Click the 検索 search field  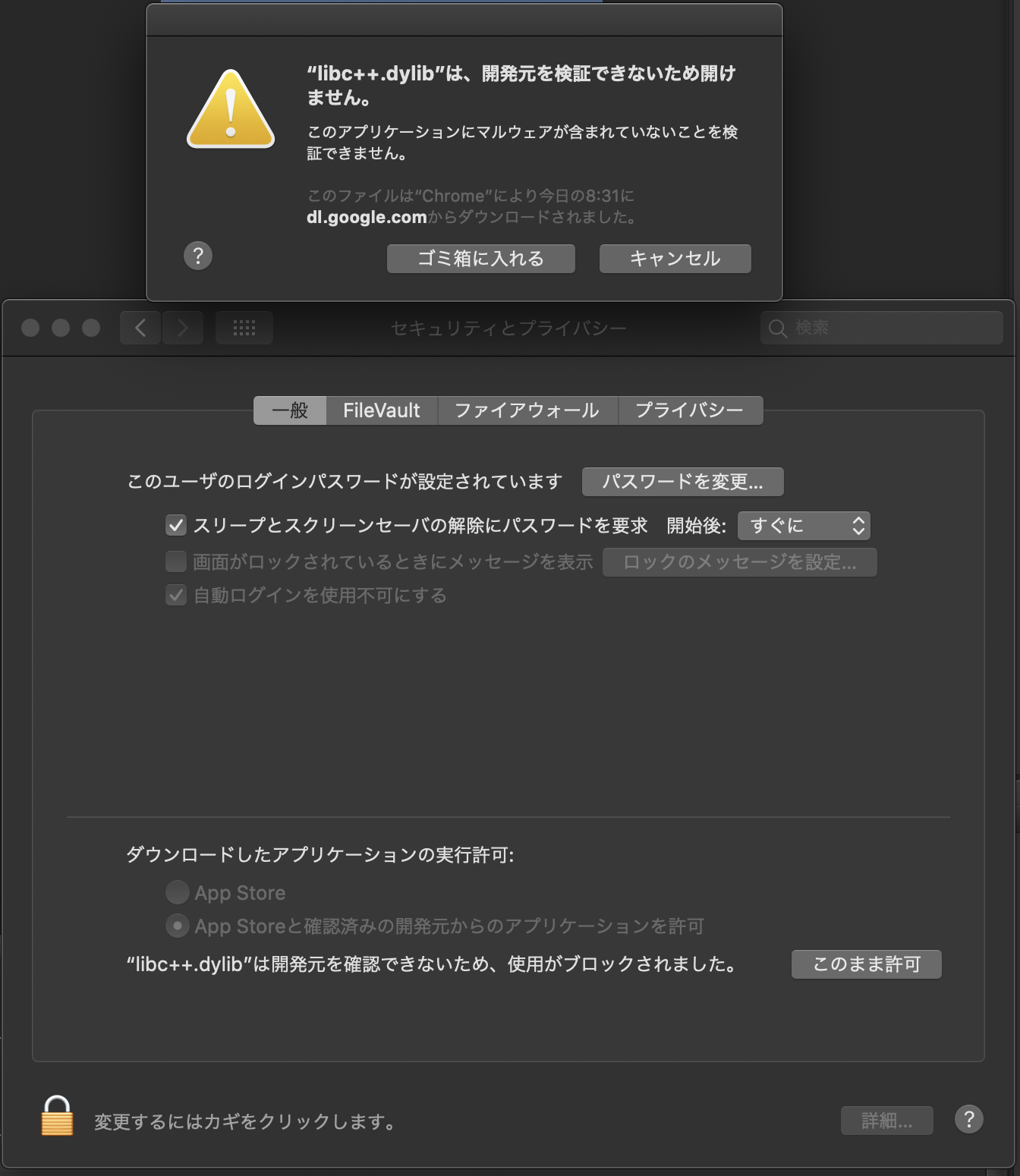pyautogui.click(x=882, y=328)
